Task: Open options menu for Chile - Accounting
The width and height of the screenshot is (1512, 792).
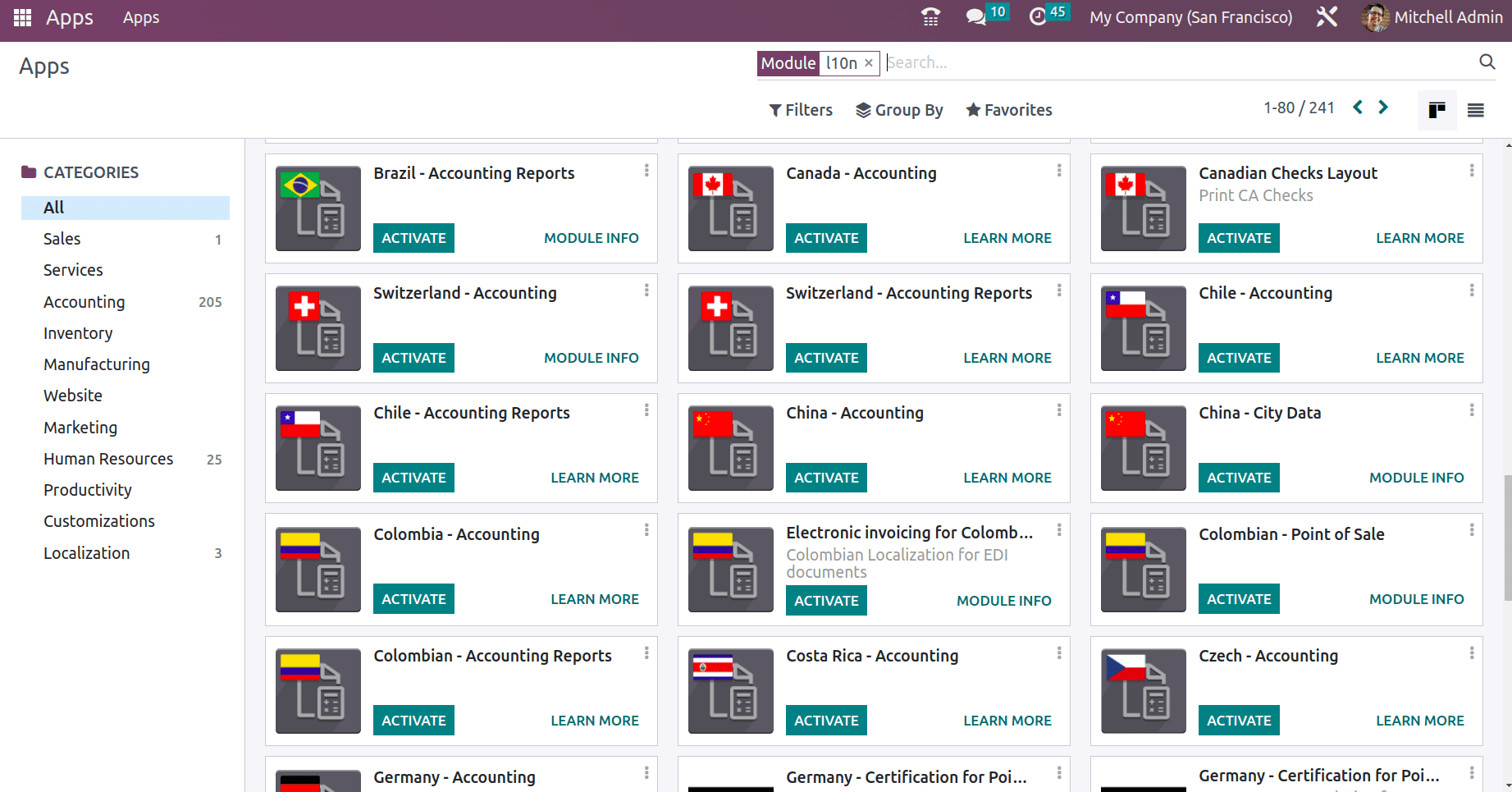Action: [1472, 290]
